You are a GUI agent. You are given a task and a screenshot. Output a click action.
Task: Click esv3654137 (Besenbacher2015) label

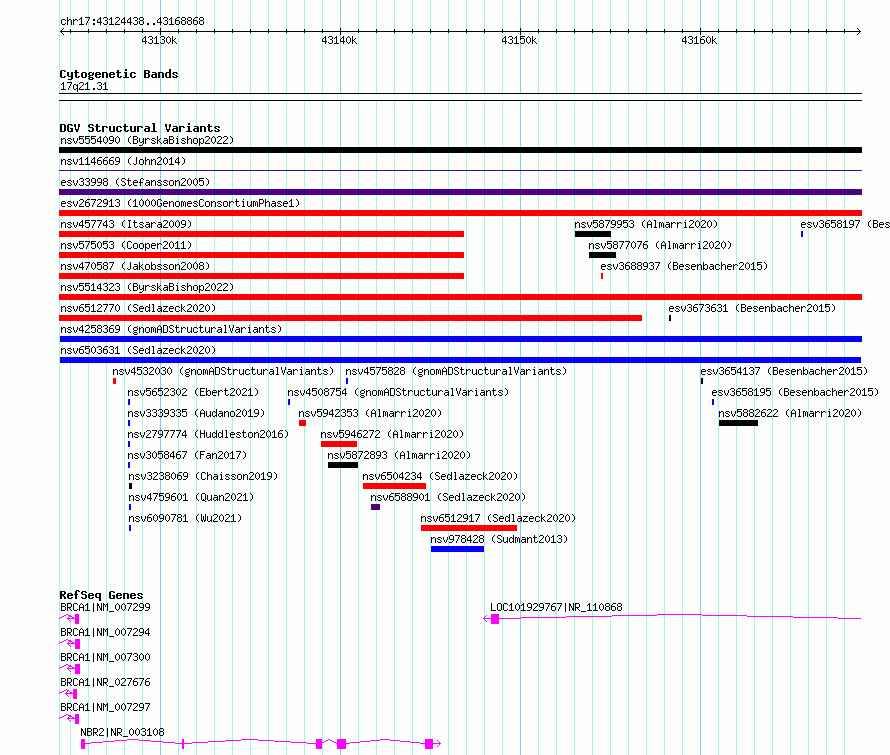[784, 371]
